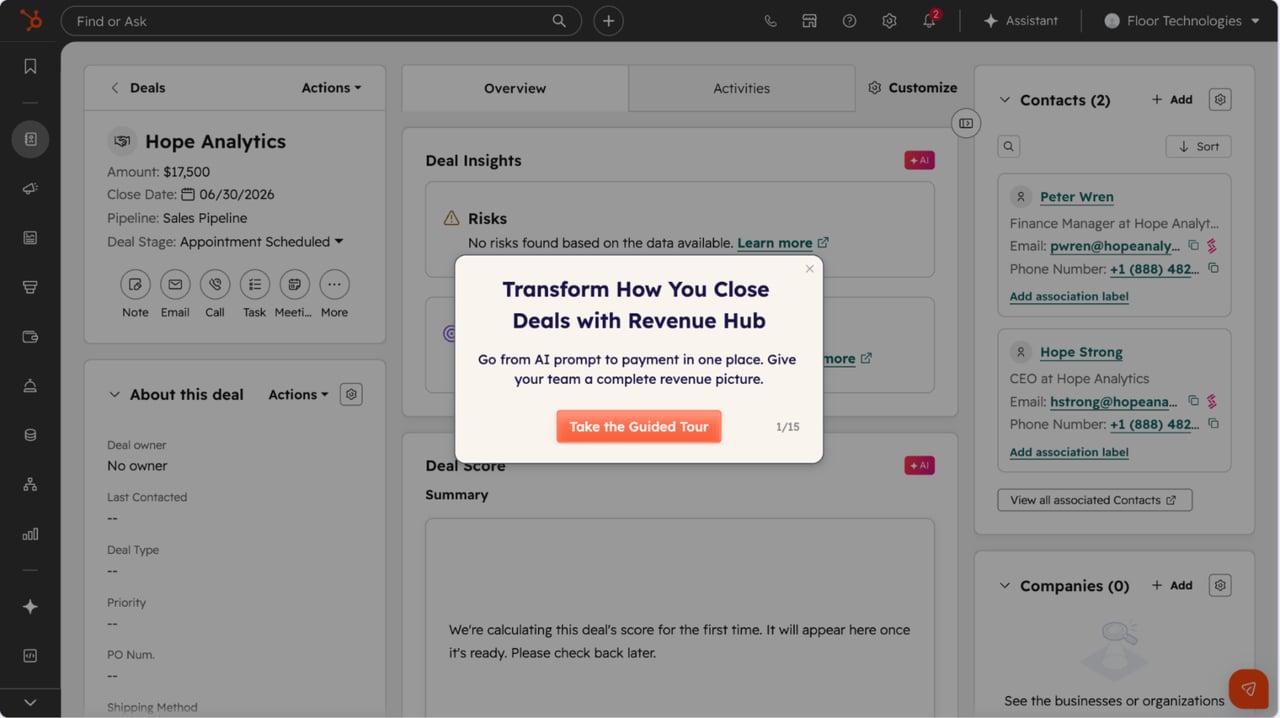Image resolution: width=1280 pixels, height=718 pixels.
Task: Open About this deal Actions dropdown
Action: [x=298, y=395]
